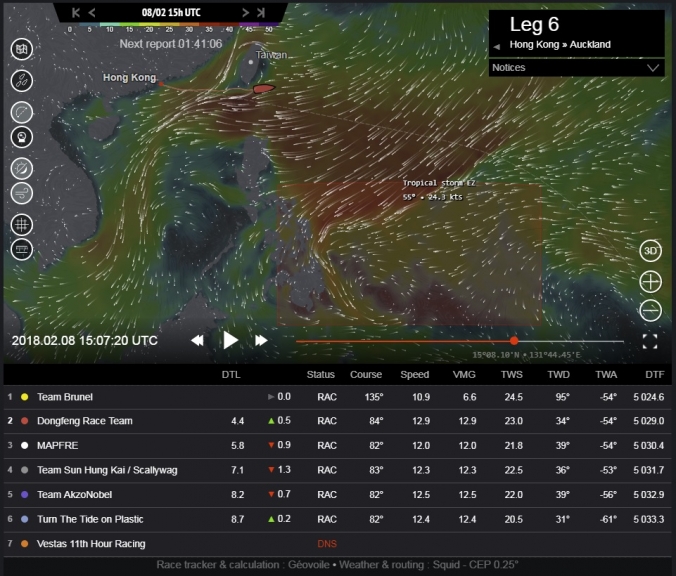Viewport: 676px width, 576px height.
Task: Select Dongfeng Race Team row
Action: 338,421
